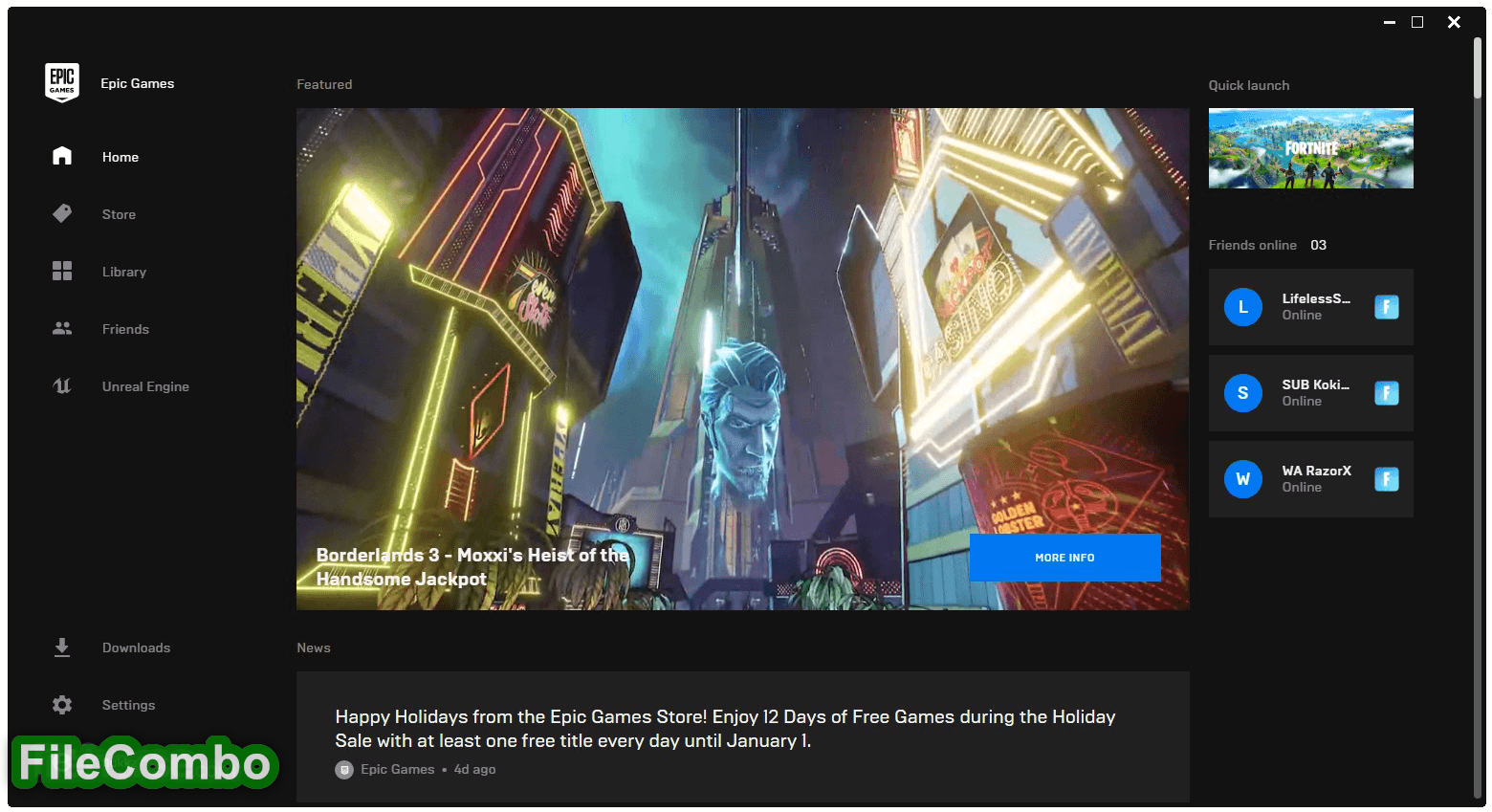
Task: Click the Settings gear icon
Action: point(62,705)
